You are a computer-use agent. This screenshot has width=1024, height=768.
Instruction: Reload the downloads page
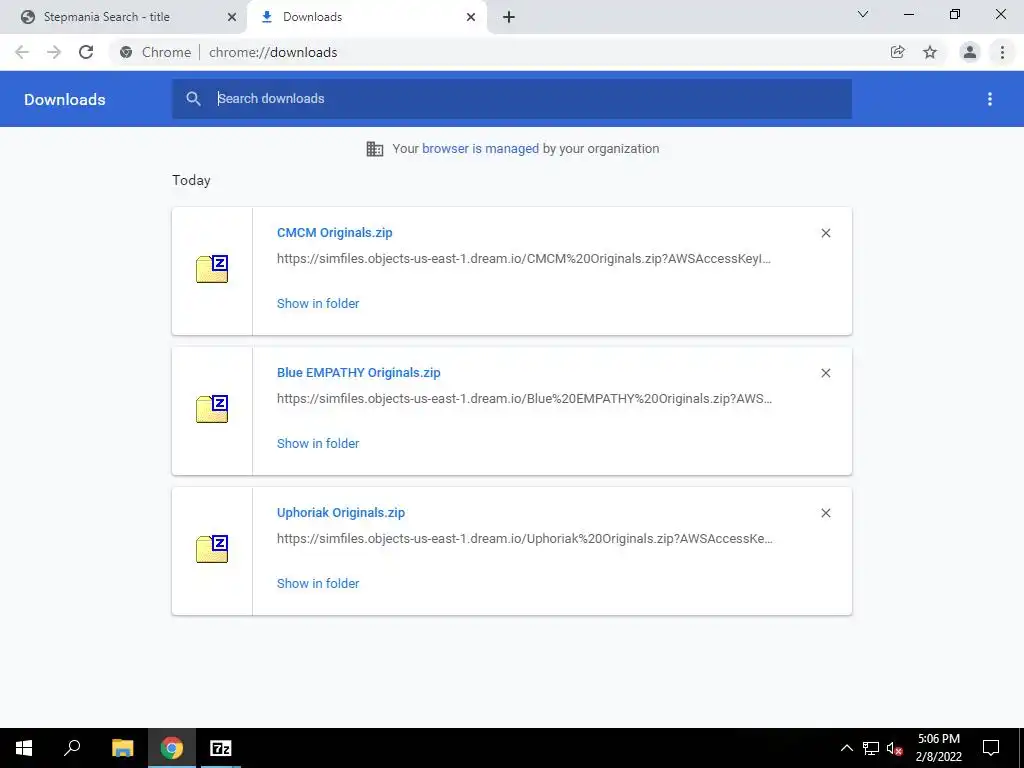[86, 52]
